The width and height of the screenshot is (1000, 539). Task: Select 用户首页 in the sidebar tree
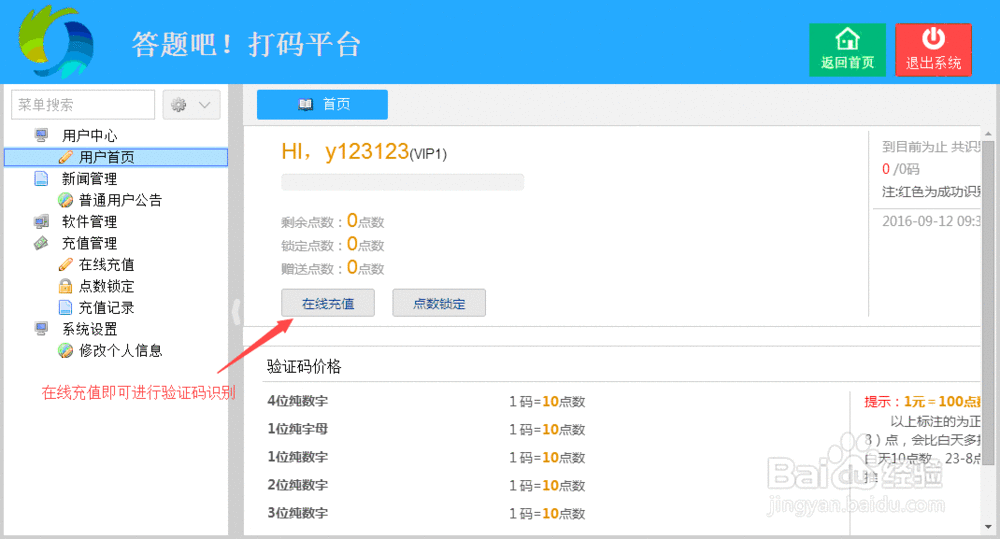[x=106, y=157]
